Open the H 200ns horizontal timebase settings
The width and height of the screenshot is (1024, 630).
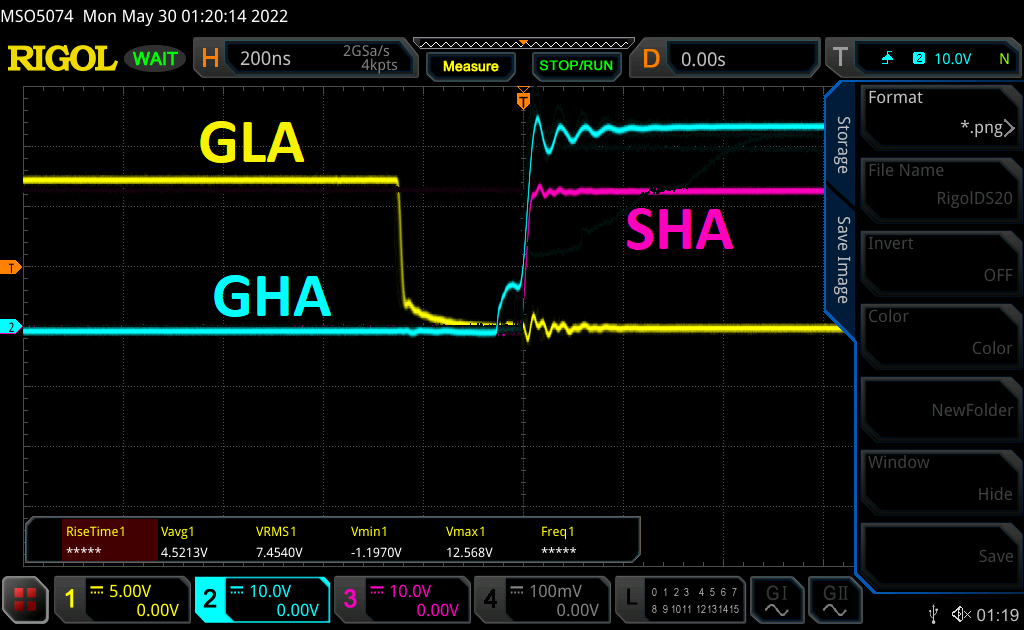click(x=306, y=58)
